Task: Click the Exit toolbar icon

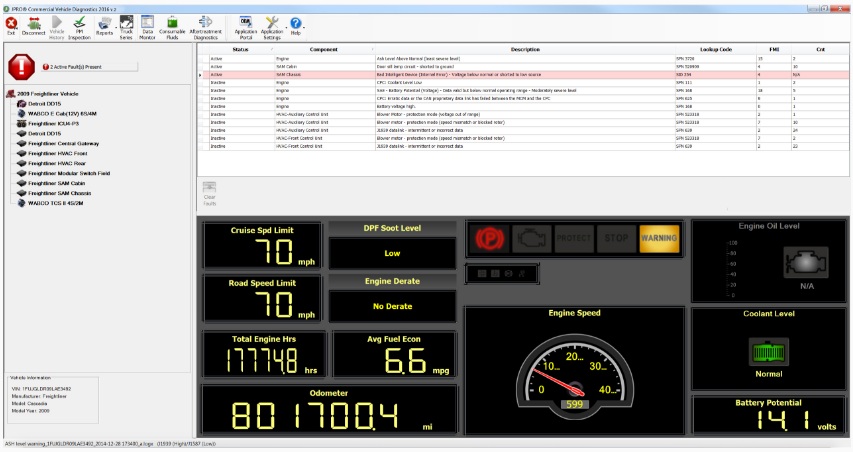Action: (x=11, y=23)
